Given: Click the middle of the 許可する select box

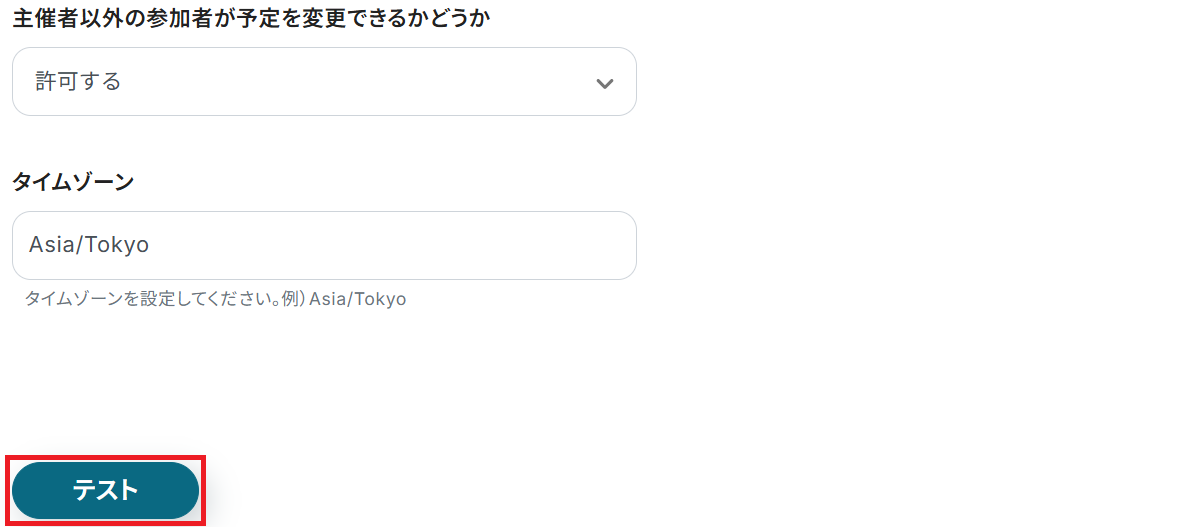Looking at the screenshot, I should tap(323, 82).
